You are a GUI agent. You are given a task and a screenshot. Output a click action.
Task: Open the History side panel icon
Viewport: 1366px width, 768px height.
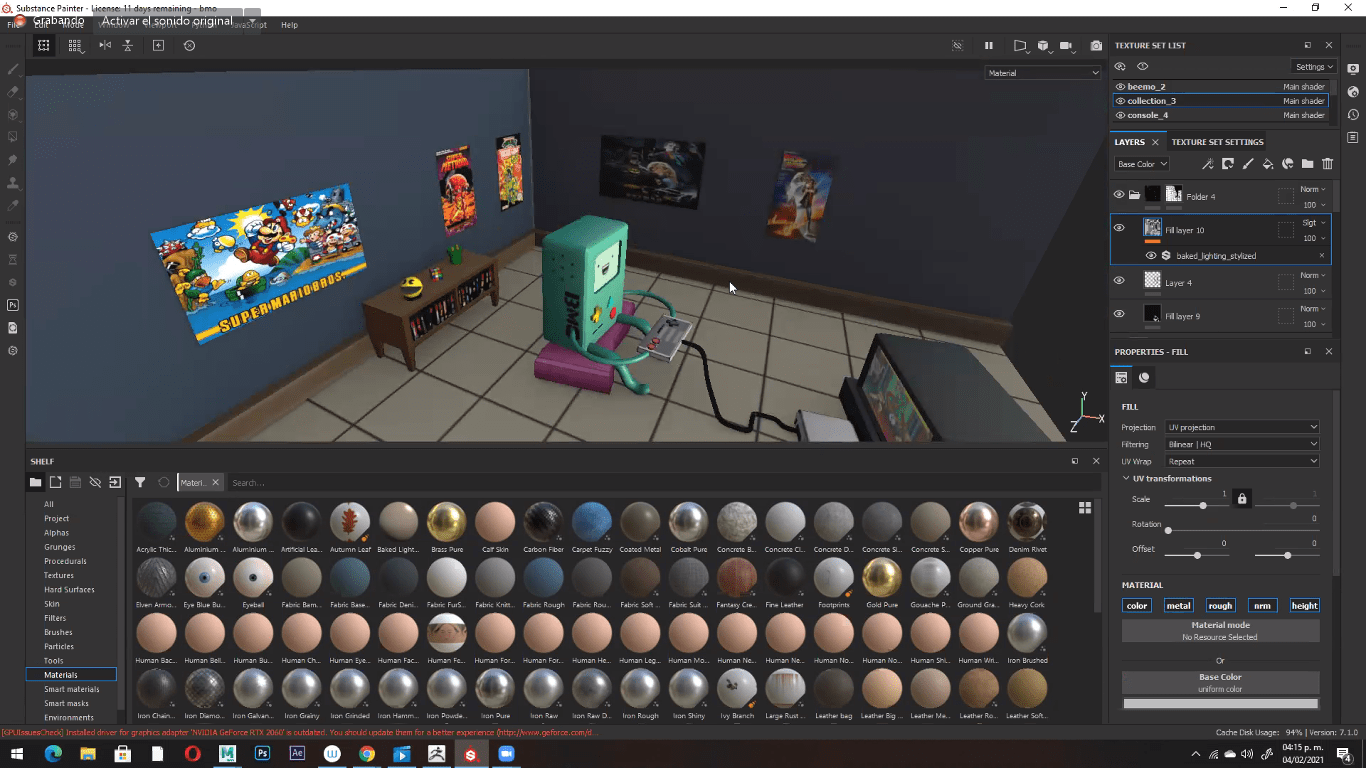tap(1353, 115)
